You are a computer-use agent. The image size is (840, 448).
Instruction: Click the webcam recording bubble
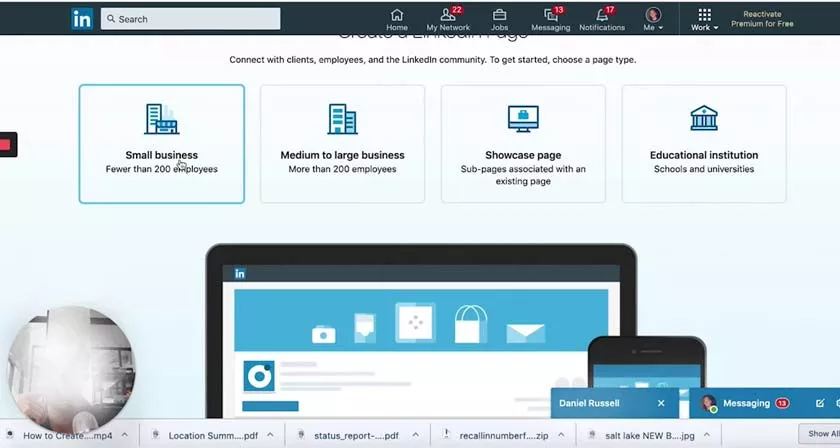[x=70, y=369]
